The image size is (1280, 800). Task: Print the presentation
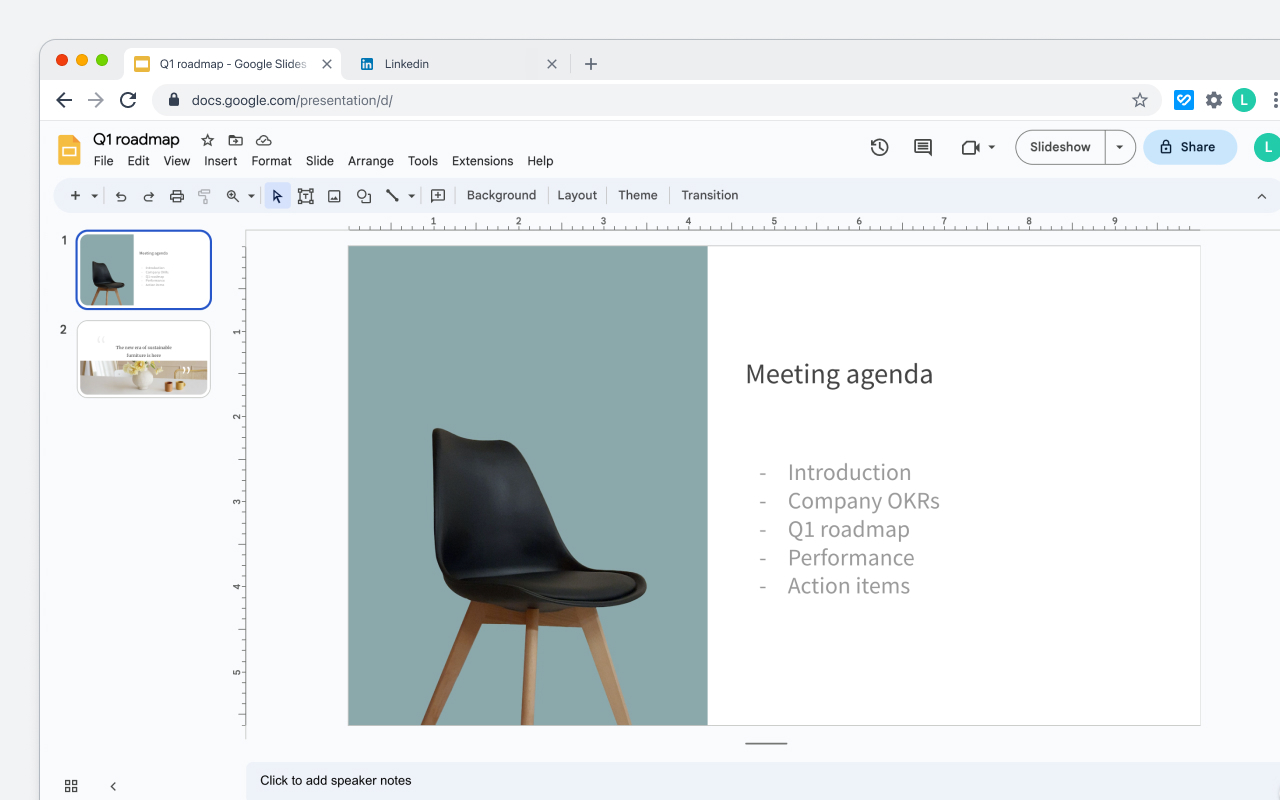tap(177, 196)
